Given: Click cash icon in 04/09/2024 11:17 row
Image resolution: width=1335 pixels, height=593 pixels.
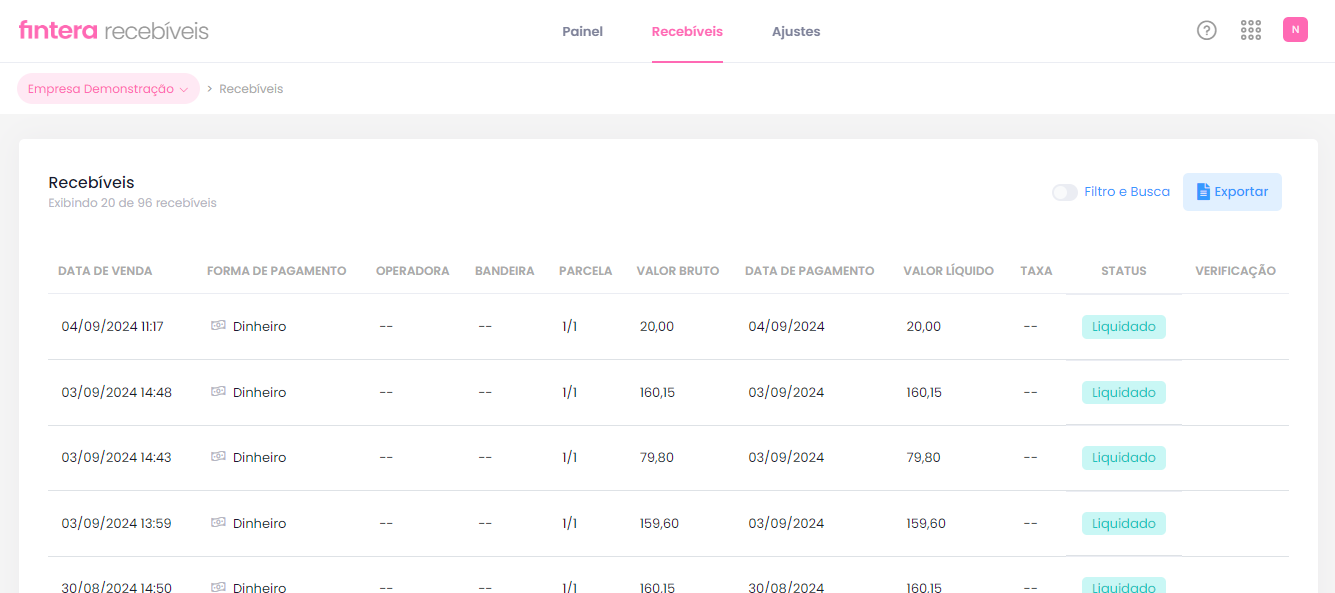Looking at the screenshot, I should point(218,326).
